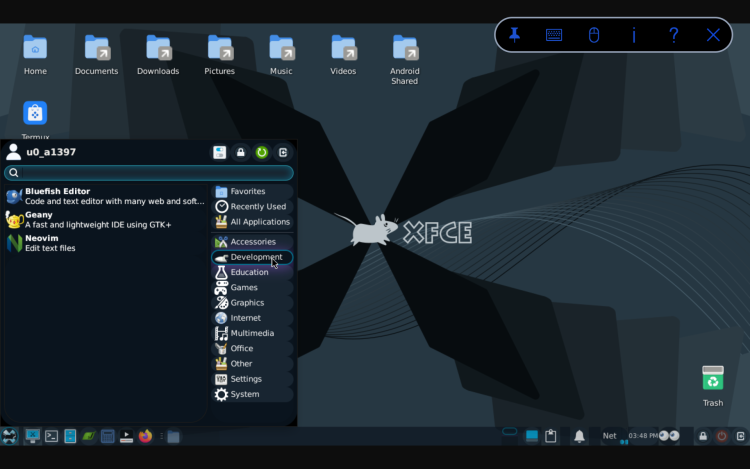This screenshot has width=750, height=469.
Task: Click the help question mark icon
Action: (673, 35)
